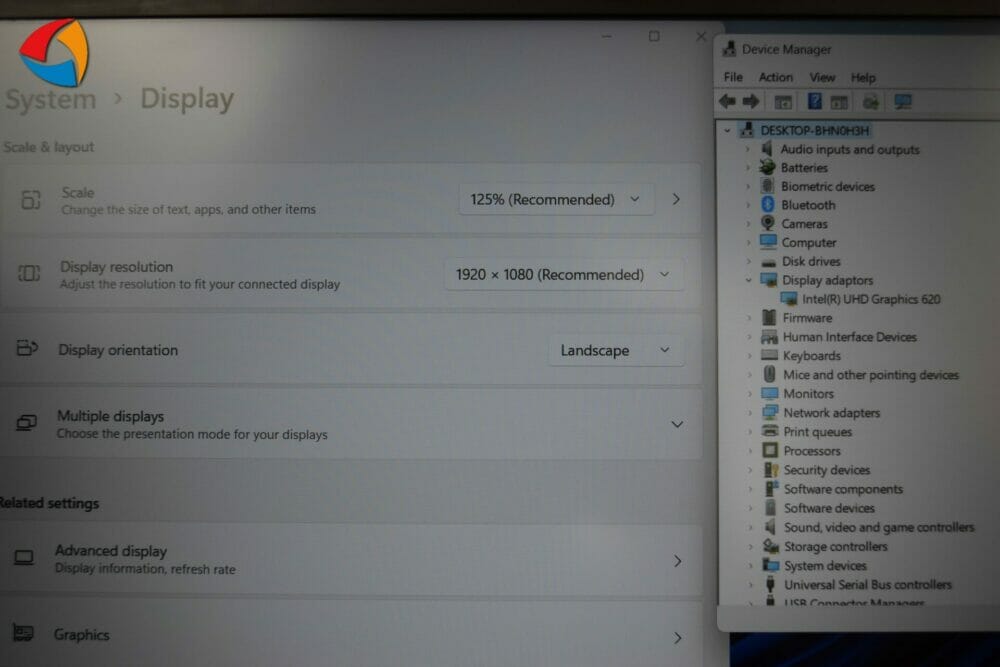Scan for hardware changes monitor icon

pyautogui.click(x=903, y=101)
